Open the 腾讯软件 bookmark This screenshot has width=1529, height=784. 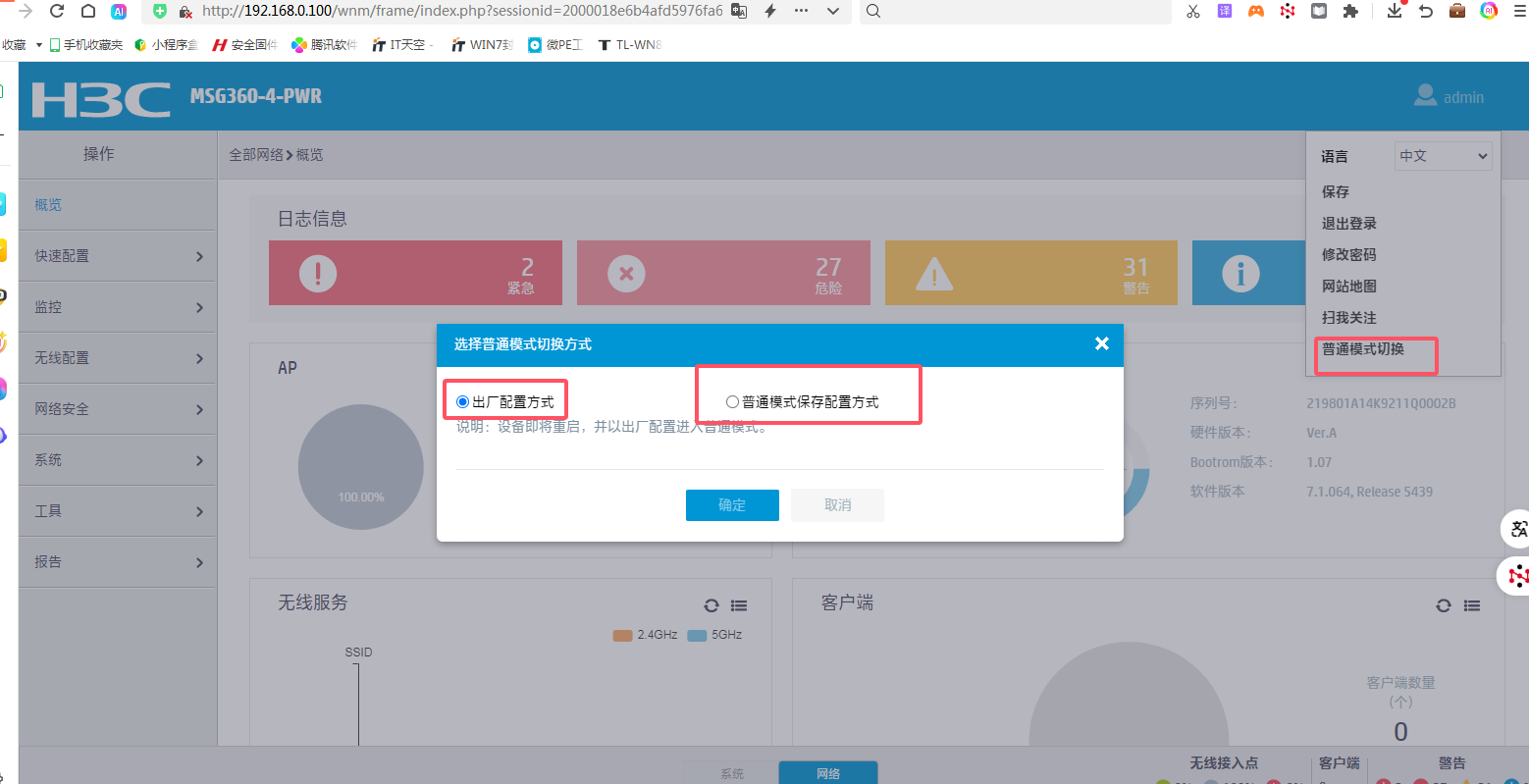(325, 45)
